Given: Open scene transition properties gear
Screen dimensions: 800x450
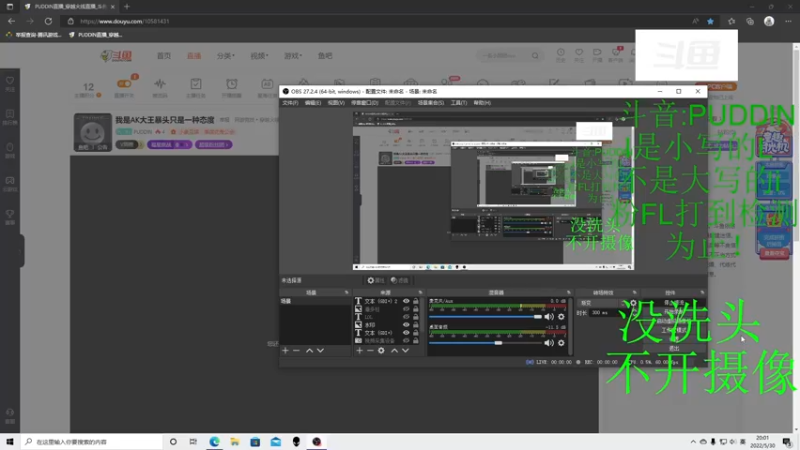Looking at the screenshot, I should click(x=633, y=303).
